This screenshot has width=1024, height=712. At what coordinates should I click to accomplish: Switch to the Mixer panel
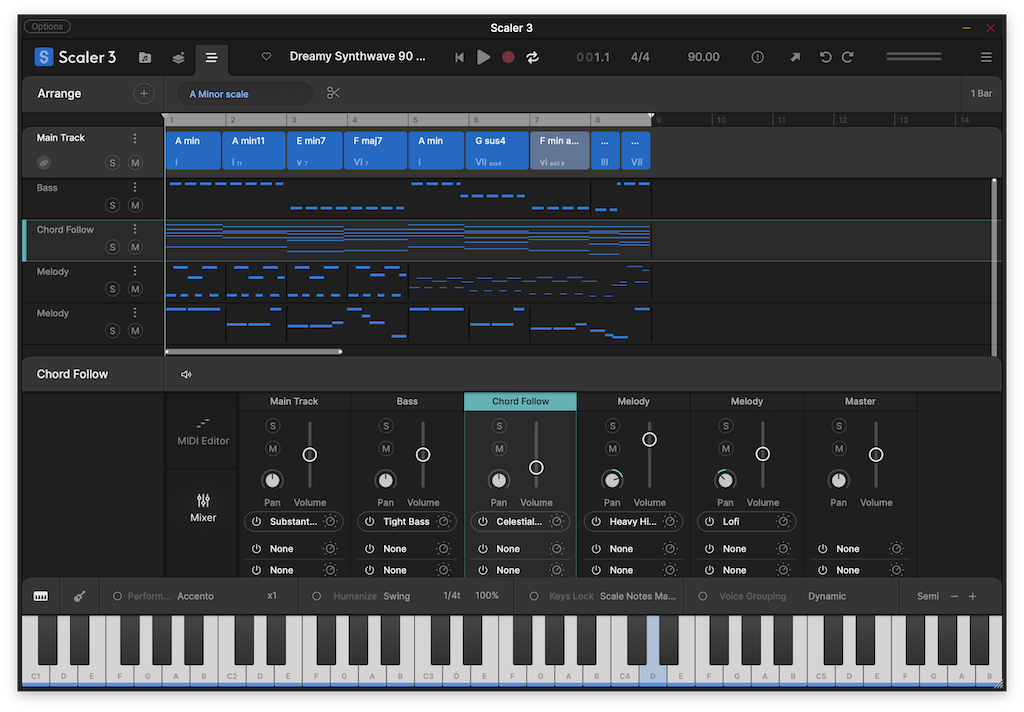[203, 508]
